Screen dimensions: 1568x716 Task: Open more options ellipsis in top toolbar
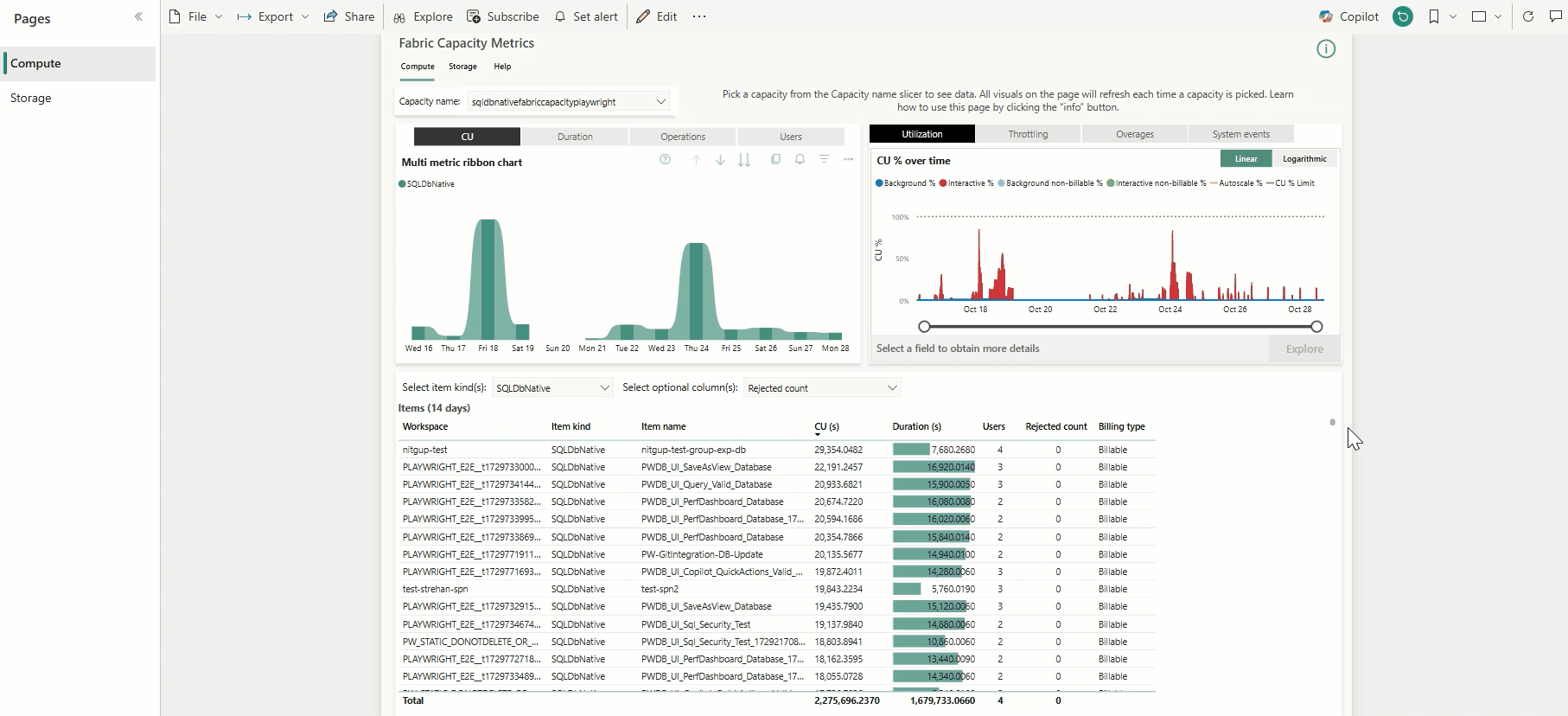(x=699, y=16)
